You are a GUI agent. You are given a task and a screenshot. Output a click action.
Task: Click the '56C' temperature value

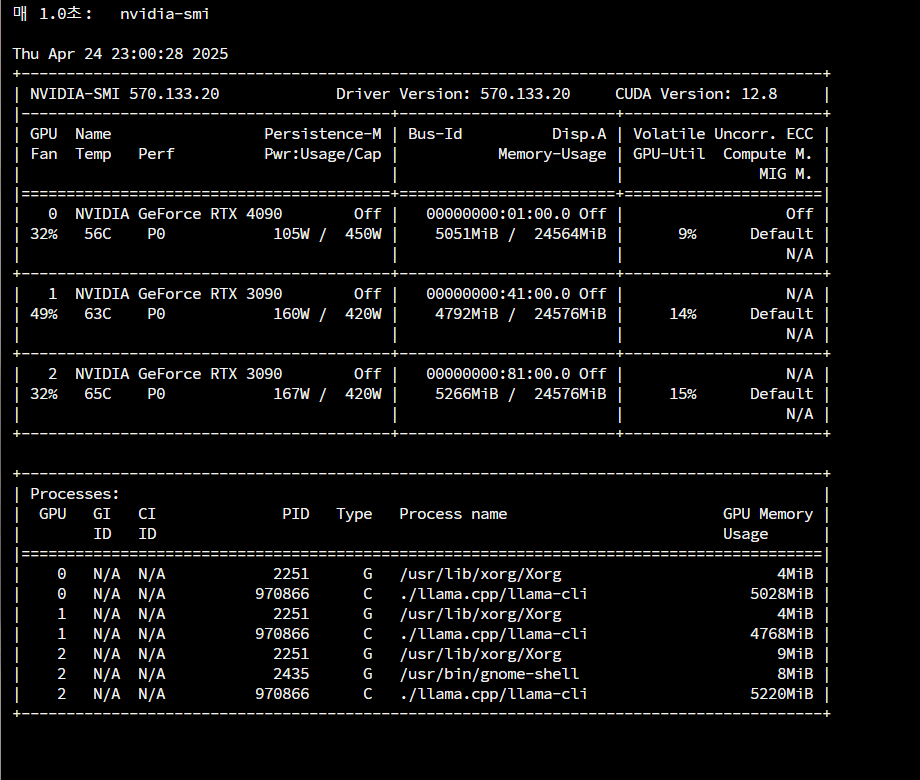coord(97,234)
